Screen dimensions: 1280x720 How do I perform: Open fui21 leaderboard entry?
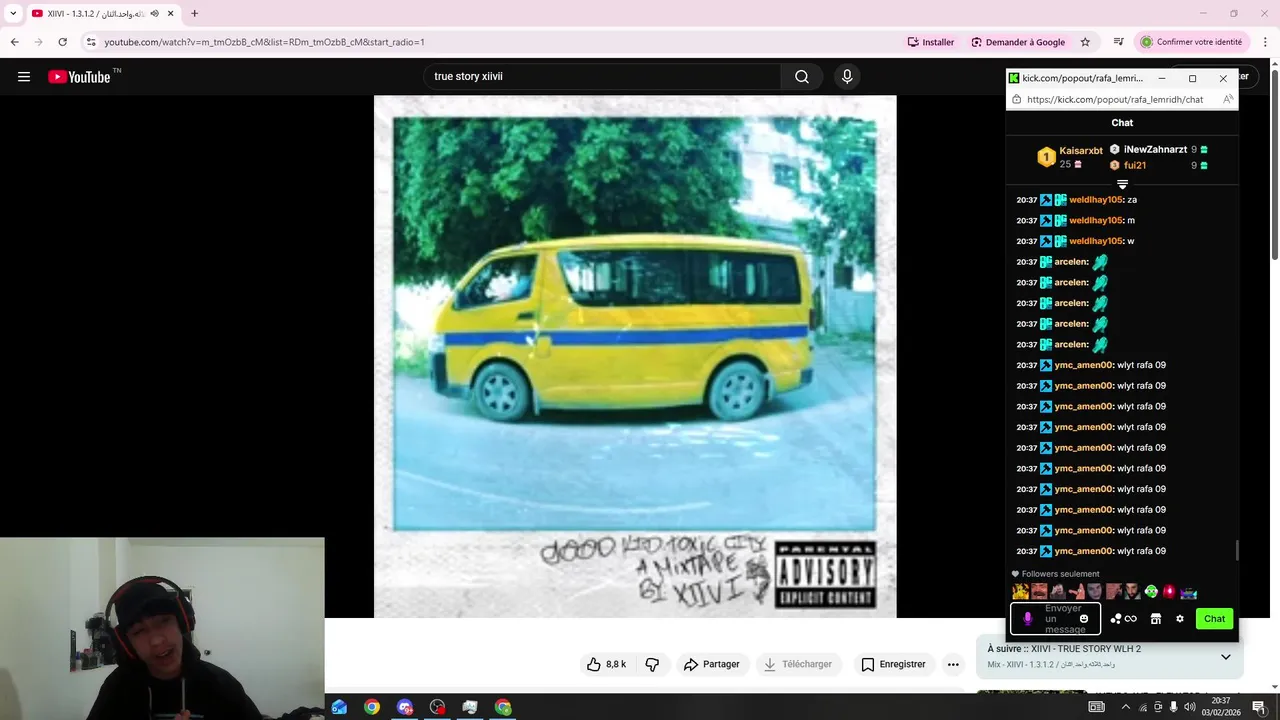(x=1158, y=165)
